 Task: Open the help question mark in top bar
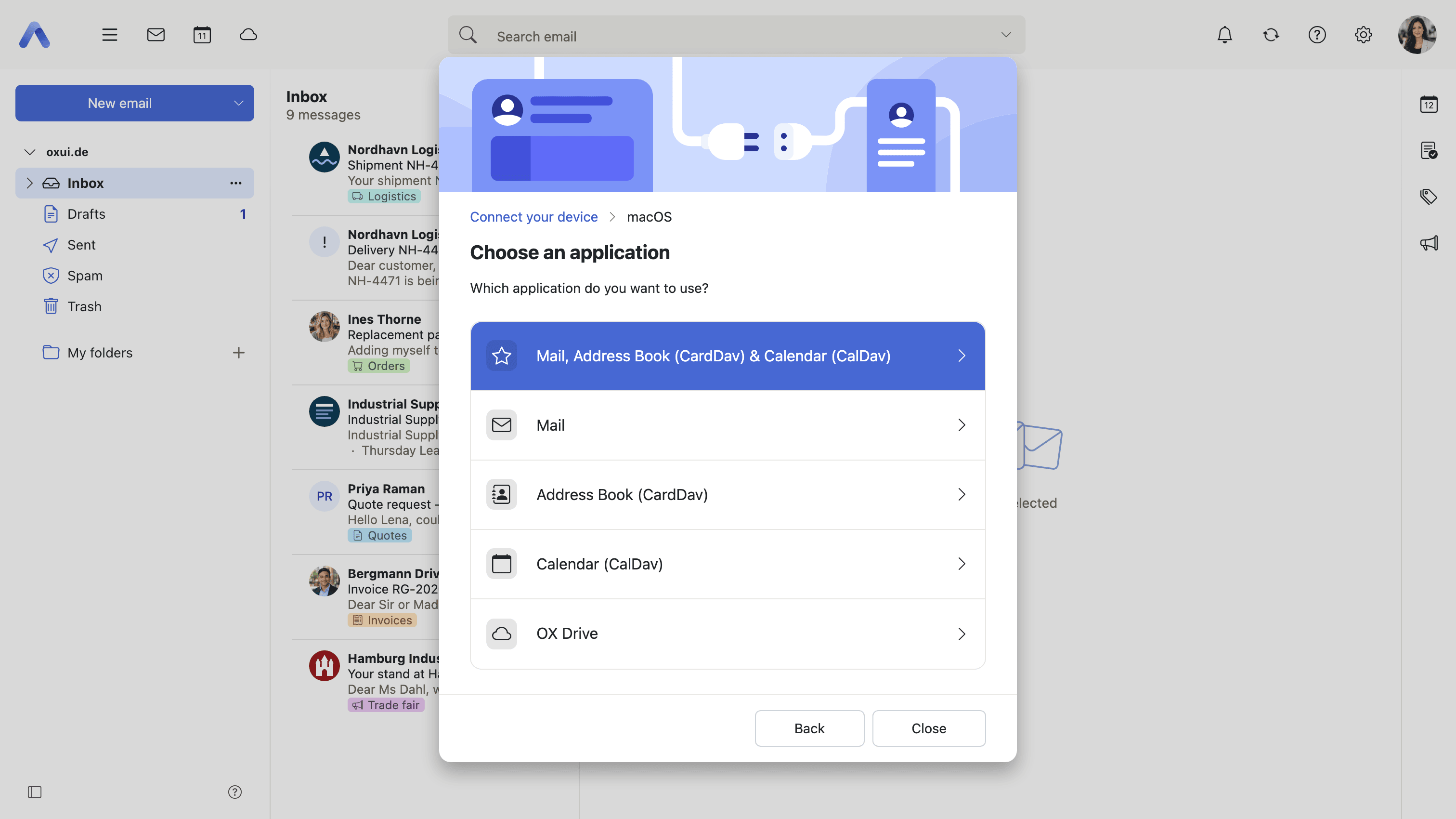(1317, 35)
